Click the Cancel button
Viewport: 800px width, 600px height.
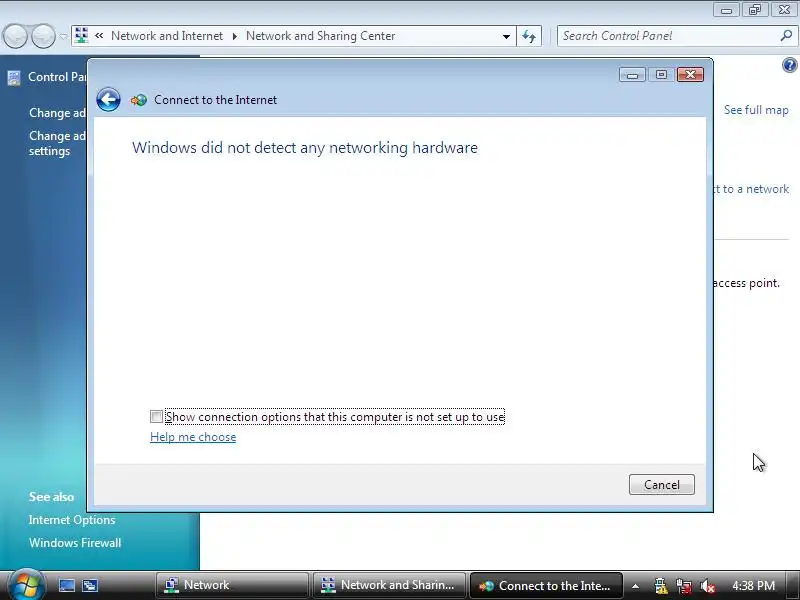tap(661, 484)
